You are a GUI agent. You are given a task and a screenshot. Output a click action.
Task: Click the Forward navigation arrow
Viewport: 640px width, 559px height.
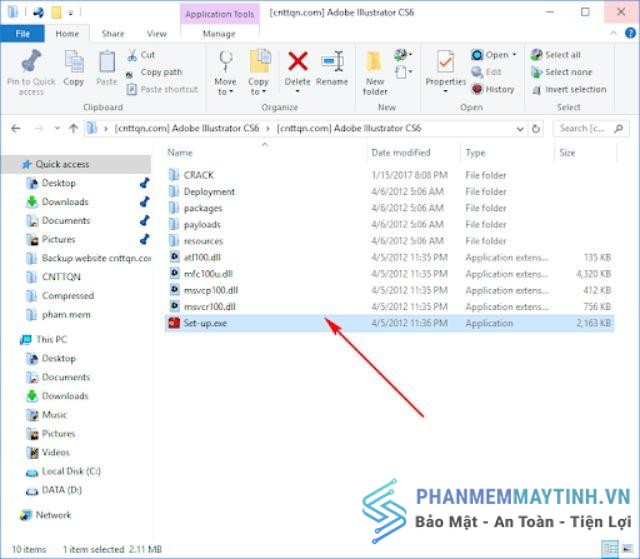click(x=39, y=129)
